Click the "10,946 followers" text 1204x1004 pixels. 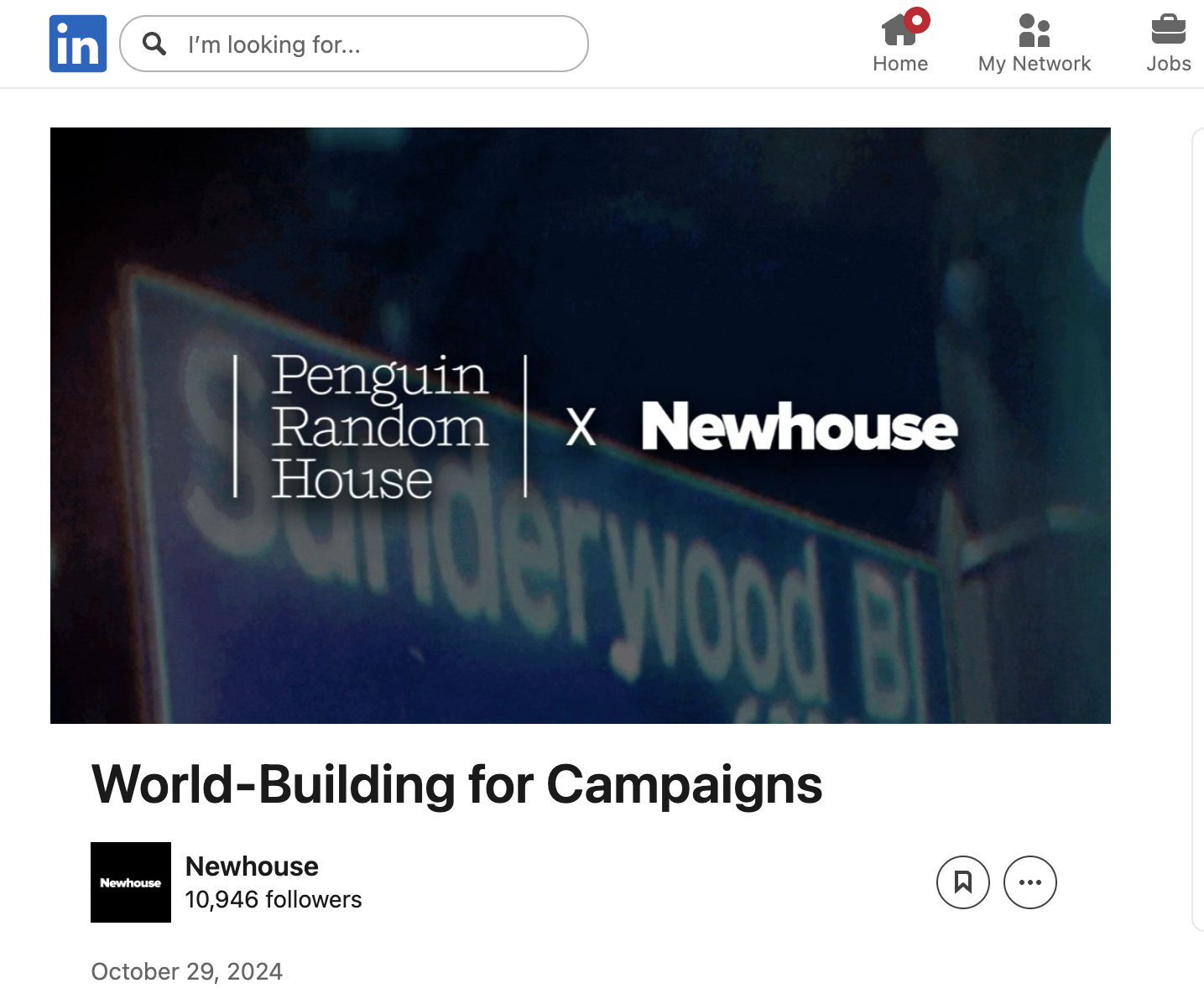click(274, 900)
